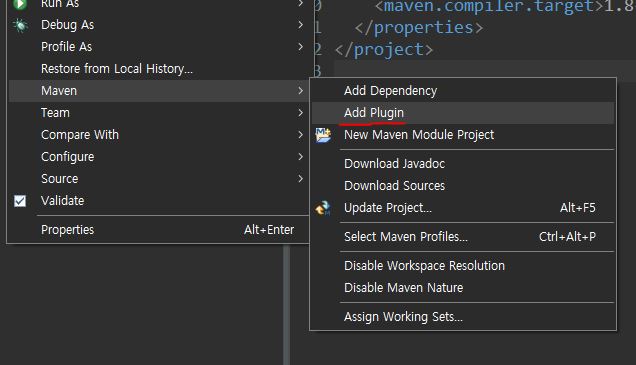Click the Update Project icon

click(x=323, y=208)
